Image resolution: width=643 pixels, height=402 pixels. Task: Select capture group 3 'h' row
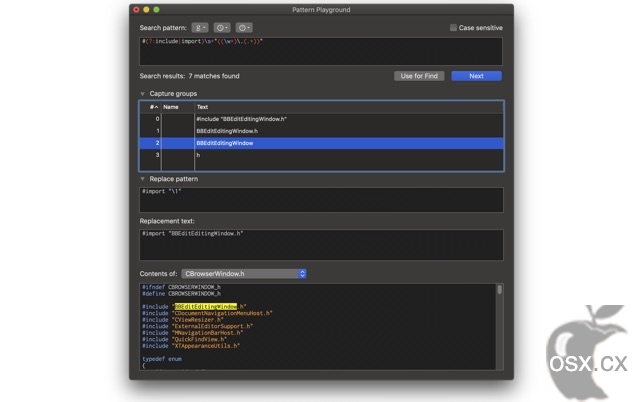(x=322, y=155)
